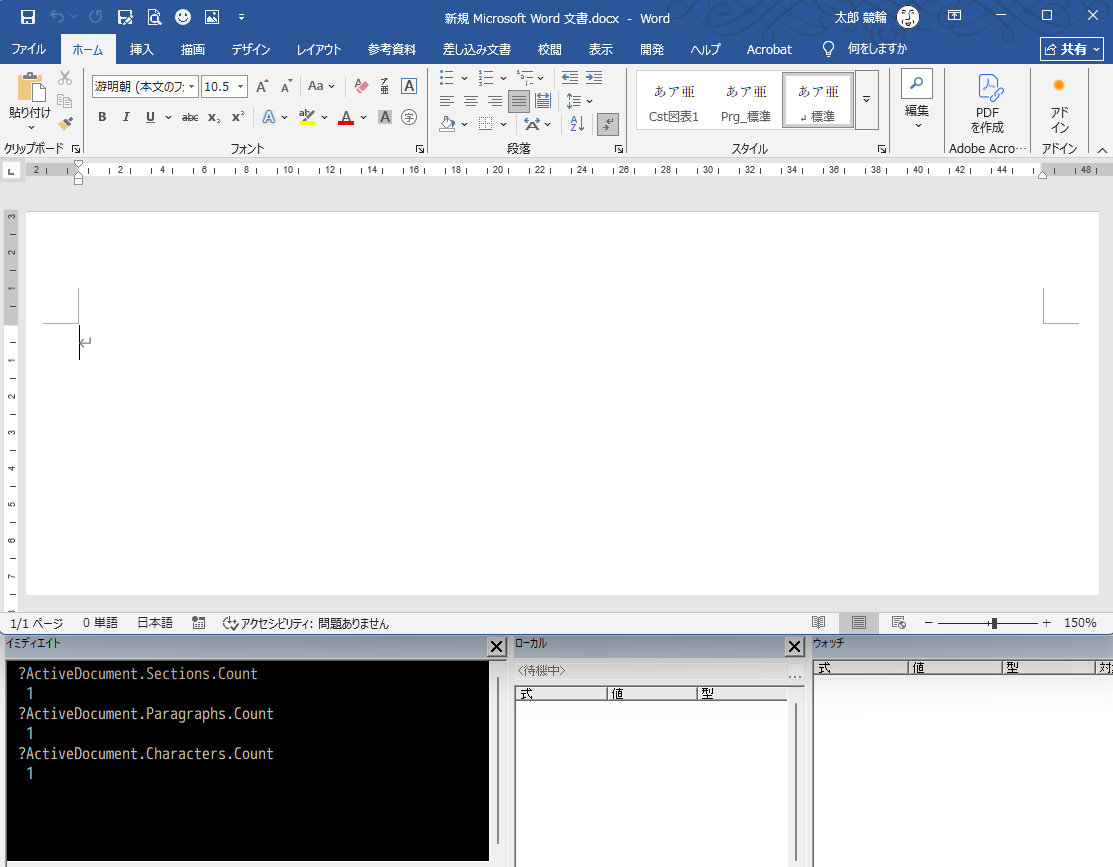Image resolution: width=1113 pixels, height=867 pixels.
Task: Click the 日本語 language indicator
Action: coord(155,623)
